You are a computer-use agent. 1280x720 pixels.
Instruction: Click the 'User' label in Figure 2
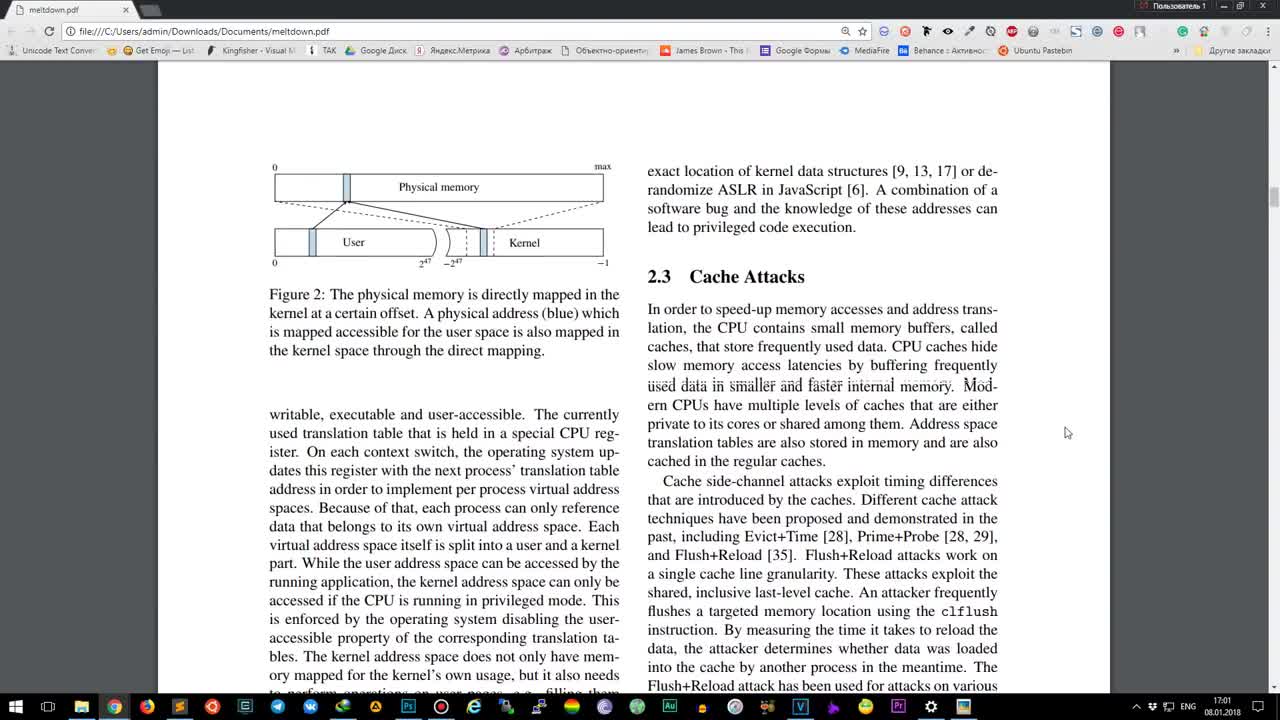[x=354, y=242]
